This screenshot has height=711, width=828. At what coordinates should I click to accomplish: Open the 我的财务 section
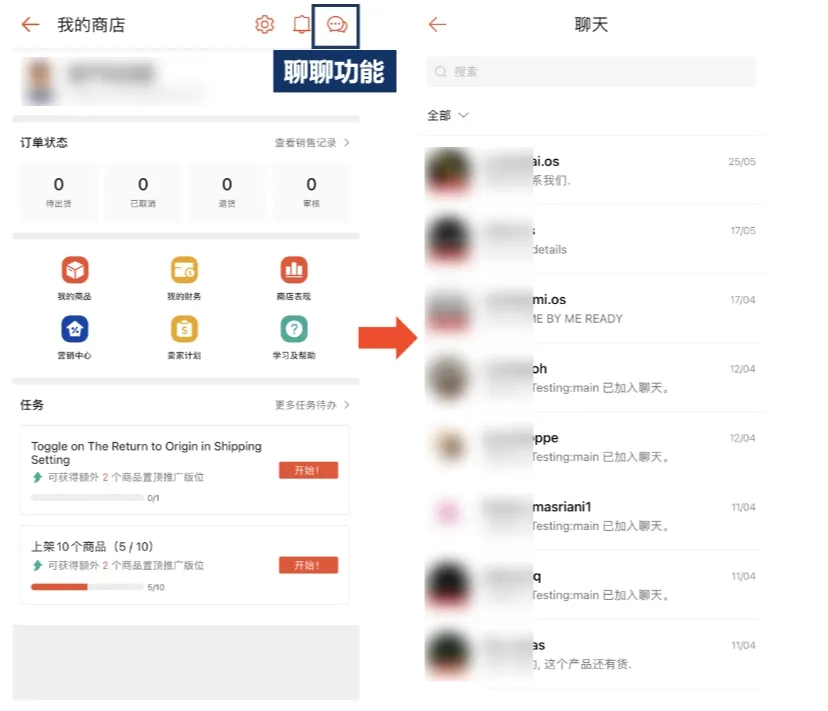(182, 271)
